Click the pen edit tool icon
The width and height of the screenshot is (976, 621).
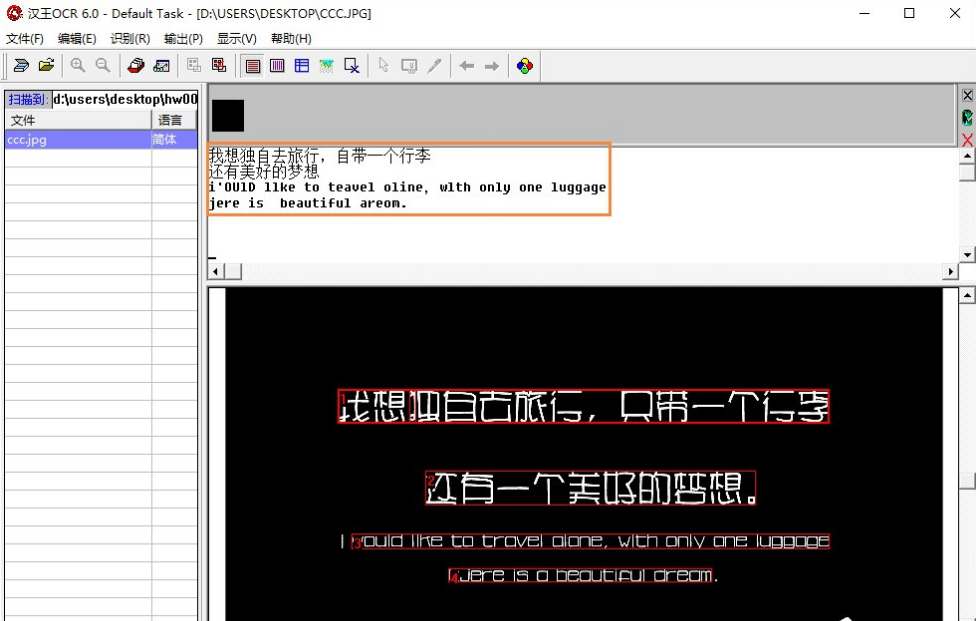tap(434, 65)
